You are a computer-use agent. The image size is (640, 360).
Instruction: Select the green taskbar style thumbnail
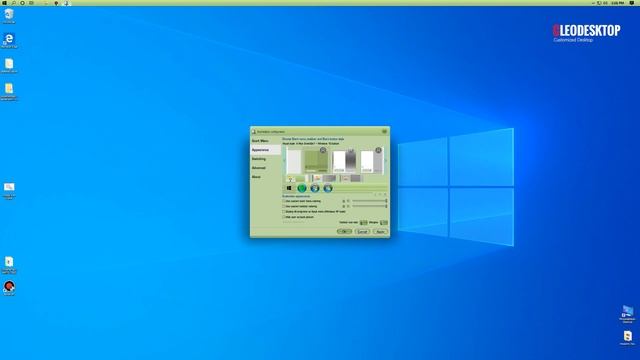point(296,178)
